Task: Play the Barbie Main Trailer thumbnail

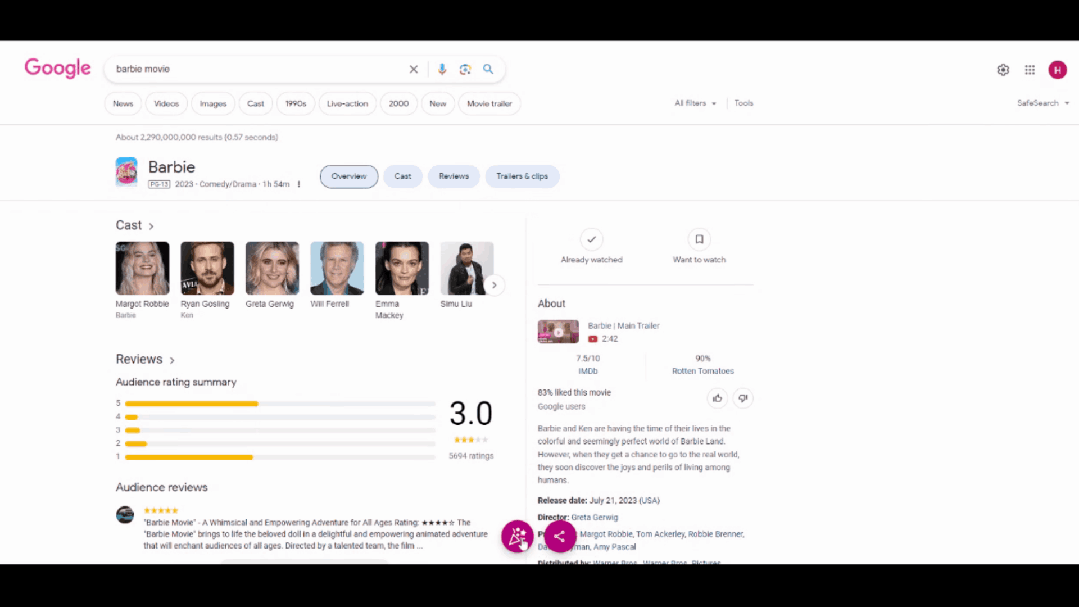Action: click(x=558, y=332)
